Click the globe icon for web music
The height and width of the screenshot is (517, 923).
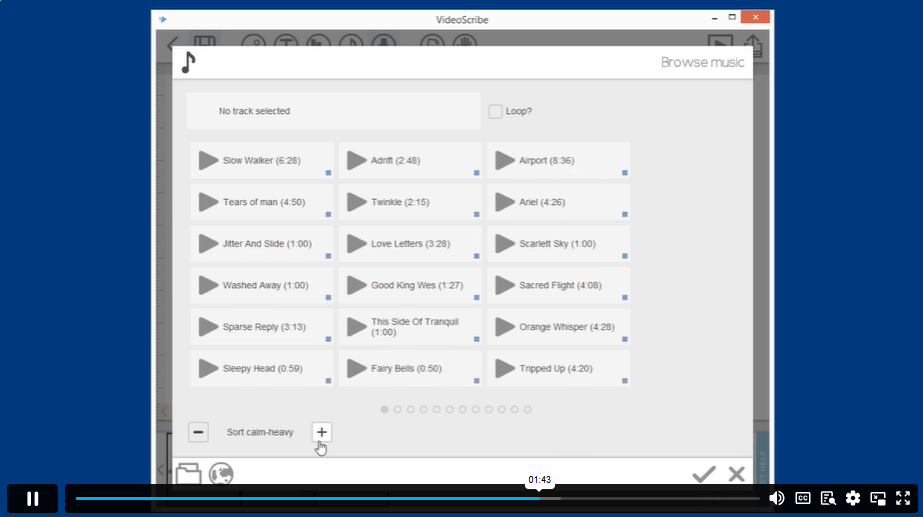221,474
